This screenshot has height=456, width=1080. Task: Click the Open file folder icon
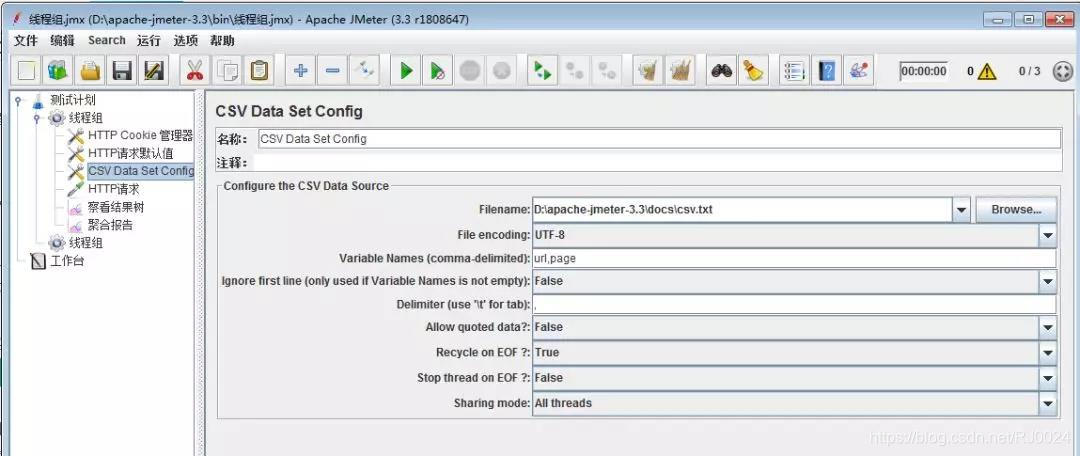(90, 71)
